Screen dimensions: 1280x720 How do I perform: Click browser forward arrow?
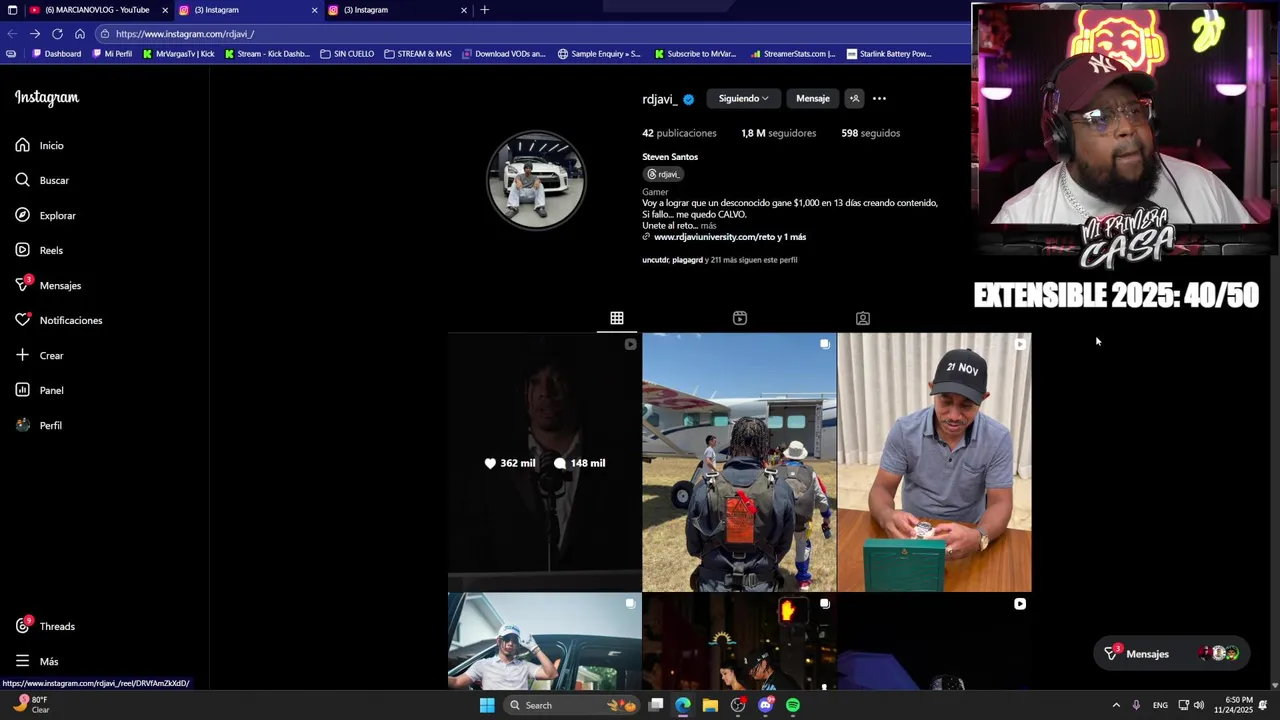34,33
